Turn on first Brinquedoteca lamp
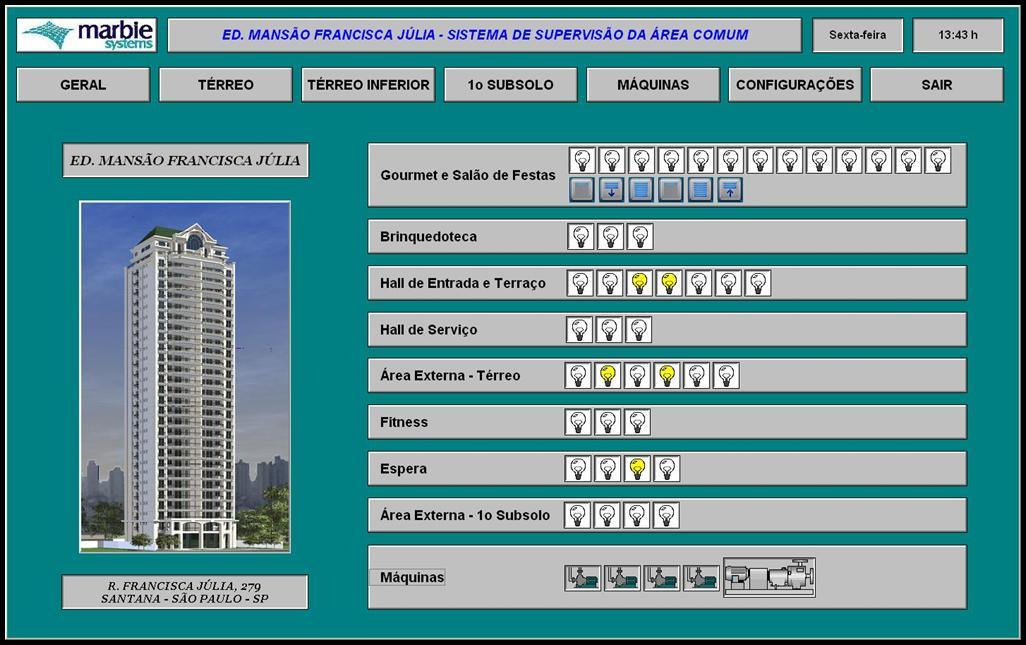The width and height of the screenshot is (1026, 645). click(580, 237)
